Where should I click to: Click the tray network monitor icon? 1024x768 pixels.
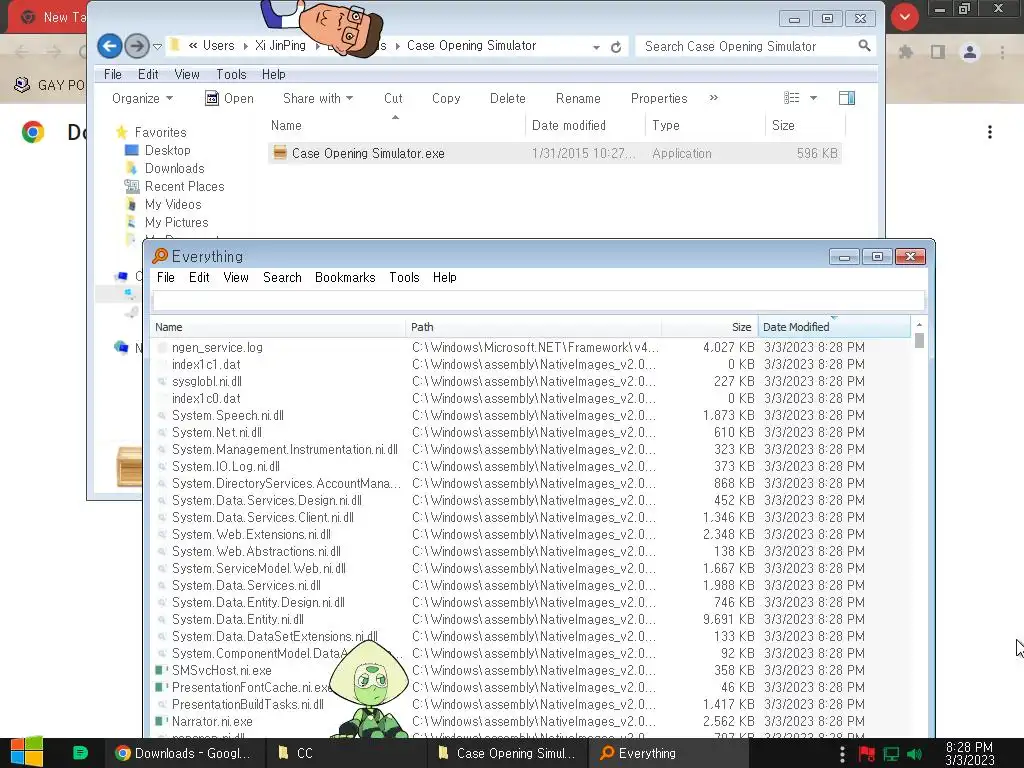click(891, 754)
